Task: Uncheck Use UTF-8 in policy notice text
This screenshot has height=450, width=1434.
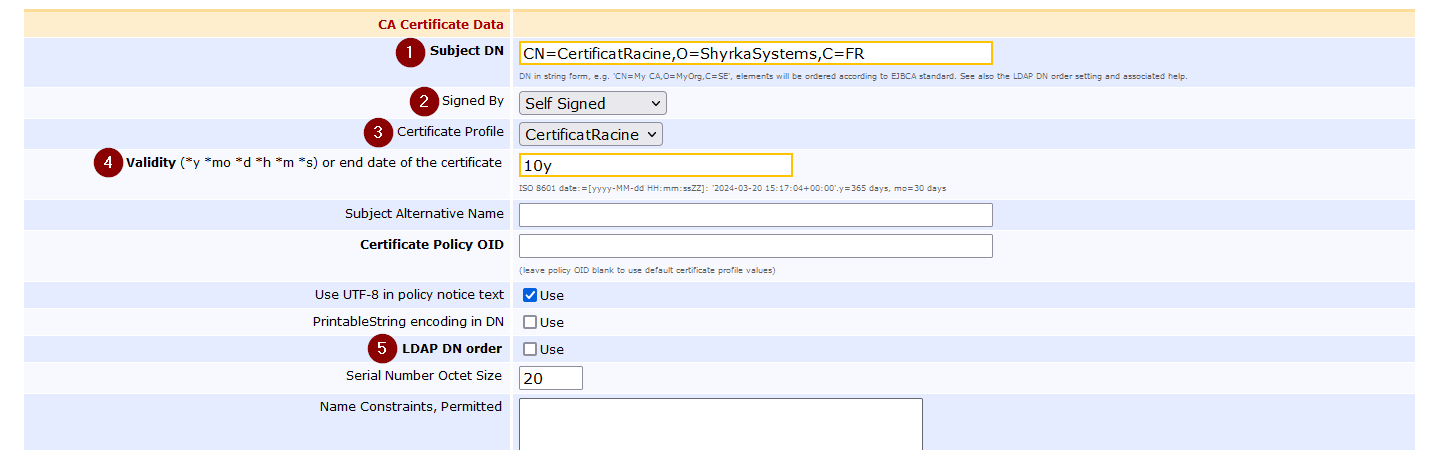Action: (530, 295)
